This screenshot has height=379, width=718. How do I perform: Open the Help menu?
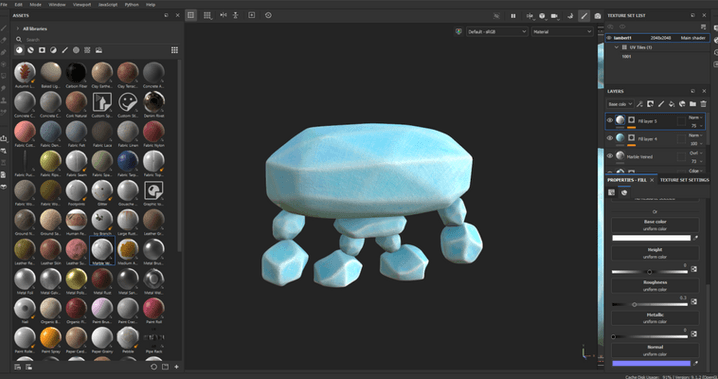[x=150, y=5]
